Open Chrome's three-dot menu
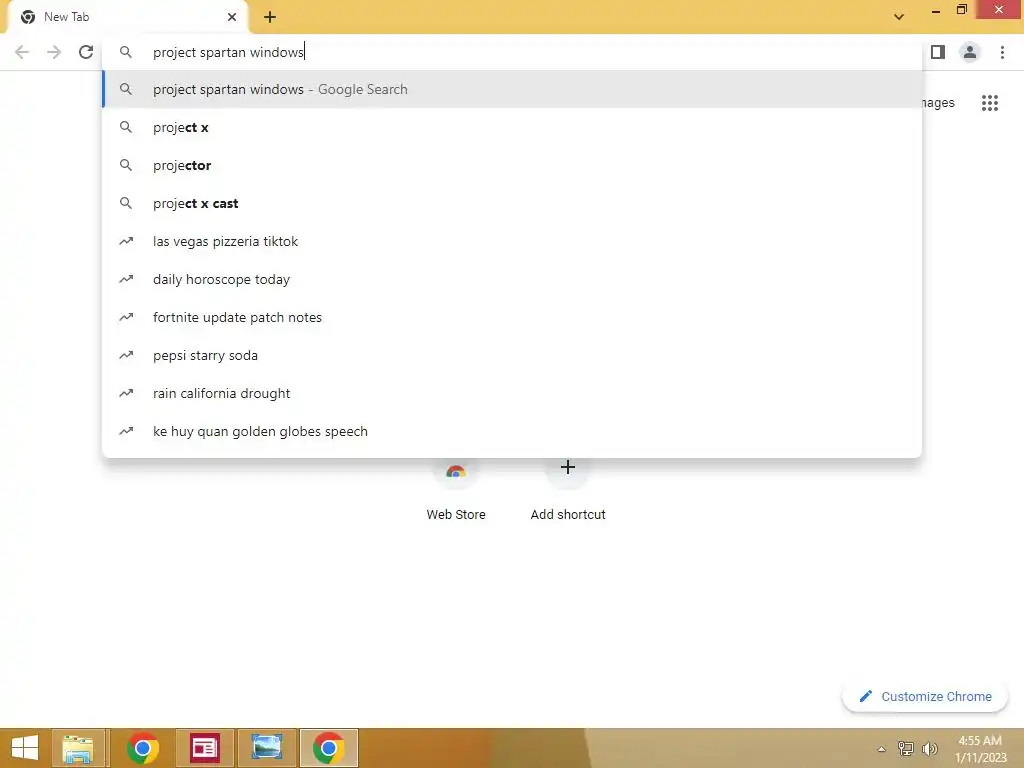 pos(1002,52)
